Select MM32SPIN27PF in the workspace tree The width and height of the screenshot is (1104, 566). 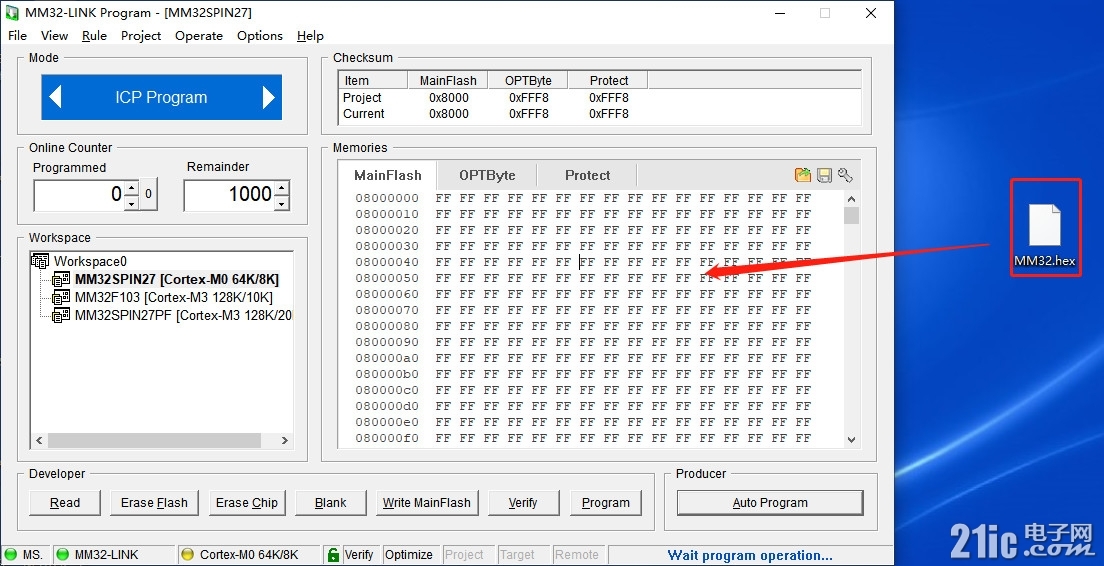click(x=183, y=315)
